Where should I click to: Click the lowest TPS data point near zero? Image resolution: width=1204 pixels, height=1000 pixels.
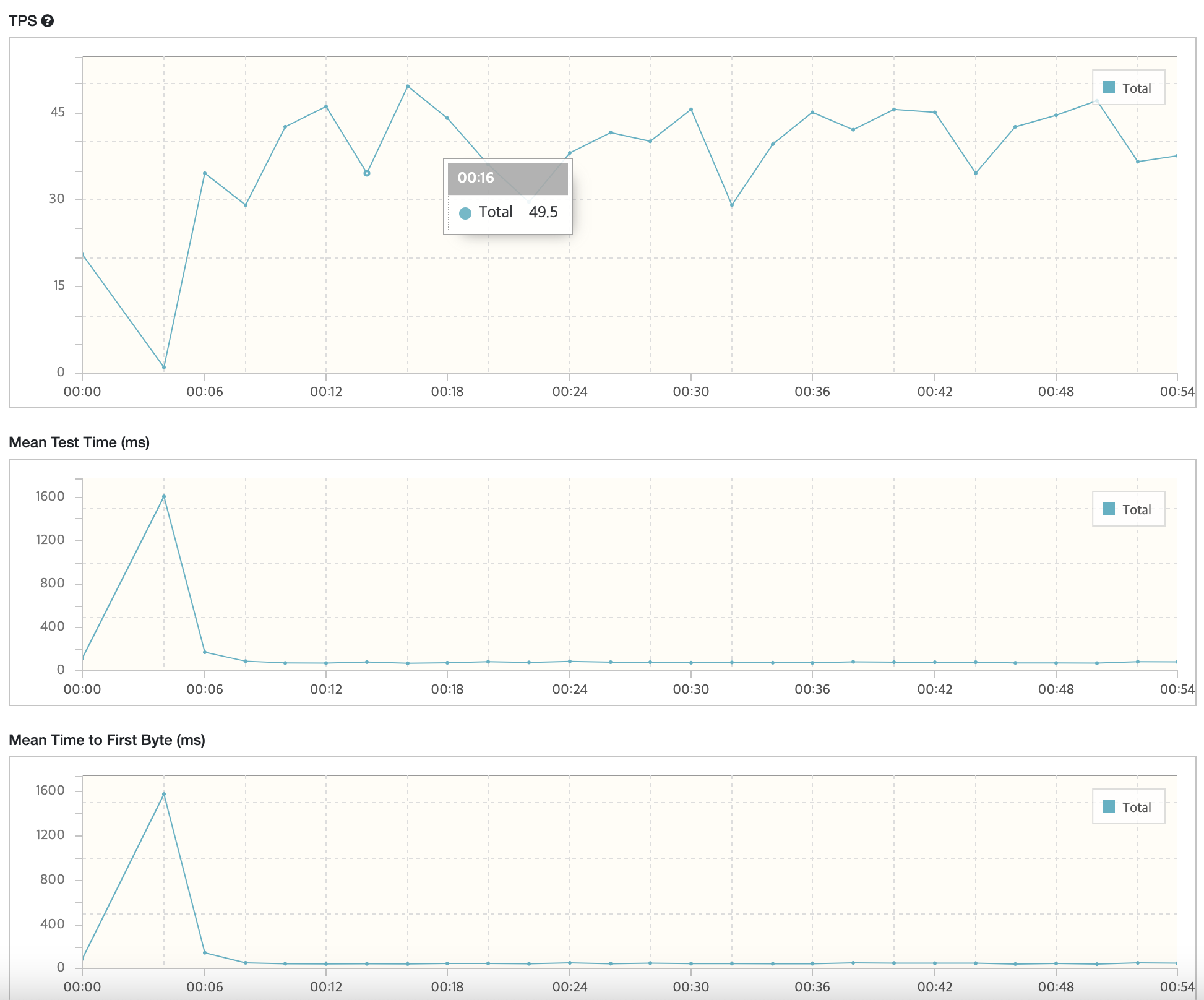point(164,368)
